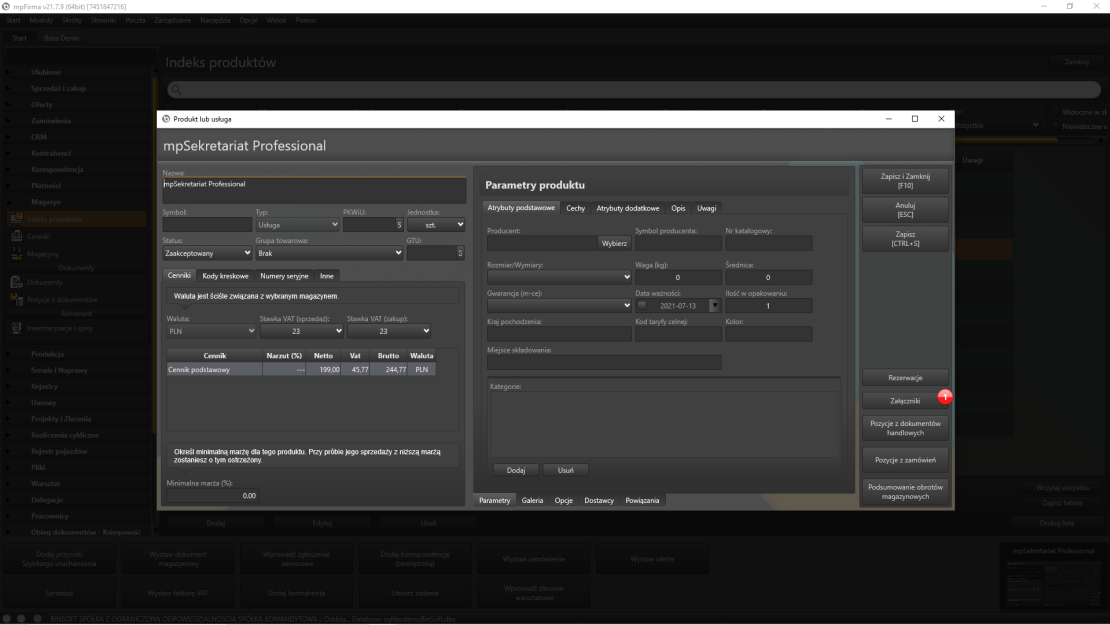Toggle the Niewidoczne checkbox in background window

[1055, 126]
